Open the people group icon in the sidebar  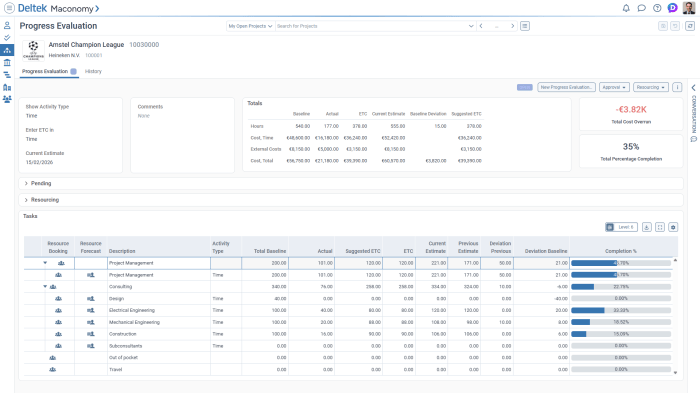tap(7, 99)
